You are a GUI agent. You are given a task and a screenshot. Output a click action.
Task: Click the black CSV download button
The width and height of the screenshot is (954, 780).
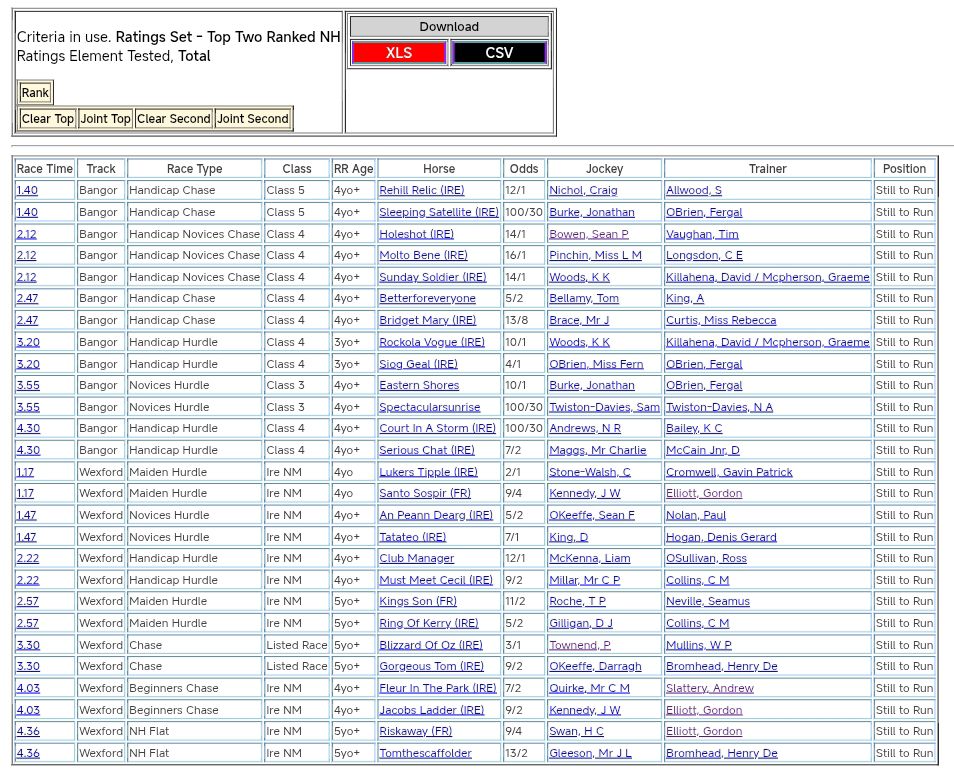499,53
